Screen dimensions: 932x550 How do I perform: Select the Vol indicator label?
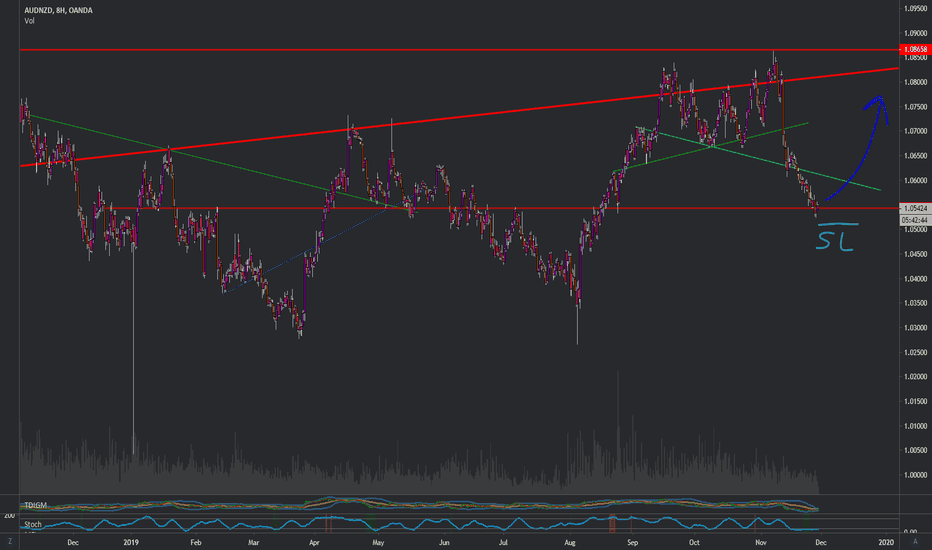30,20
